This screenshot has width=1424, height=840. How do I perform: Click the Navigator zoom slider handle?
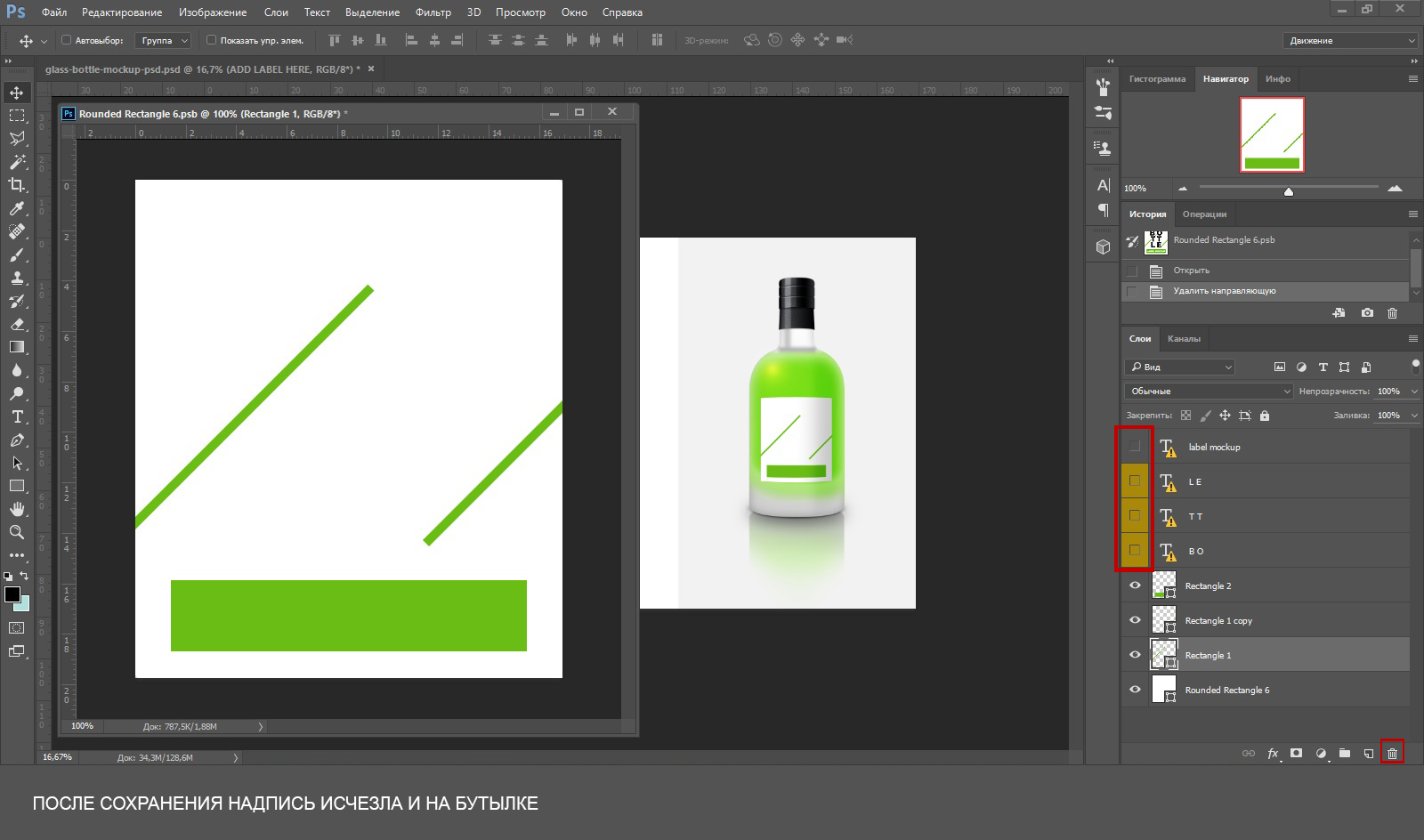1288,191
